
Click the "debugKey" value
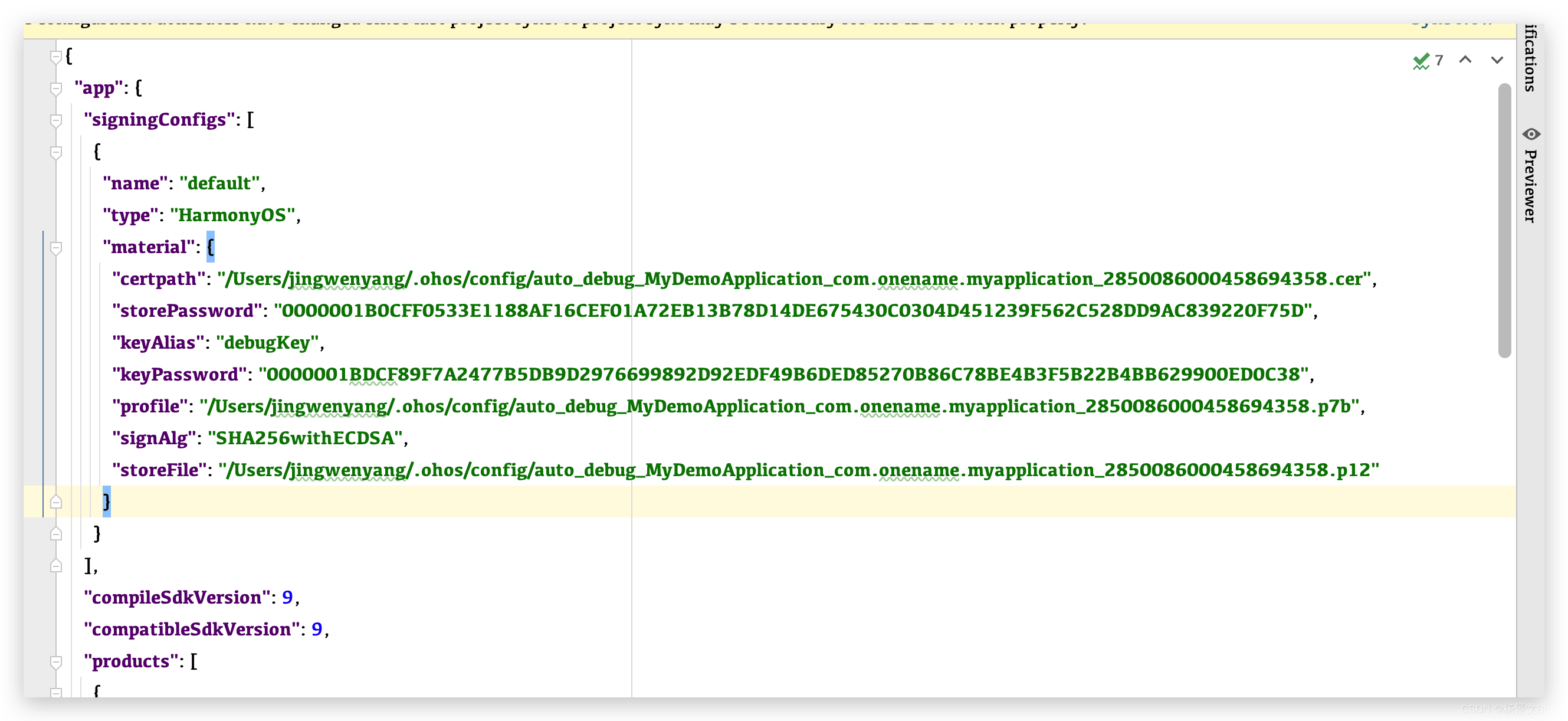267,343
